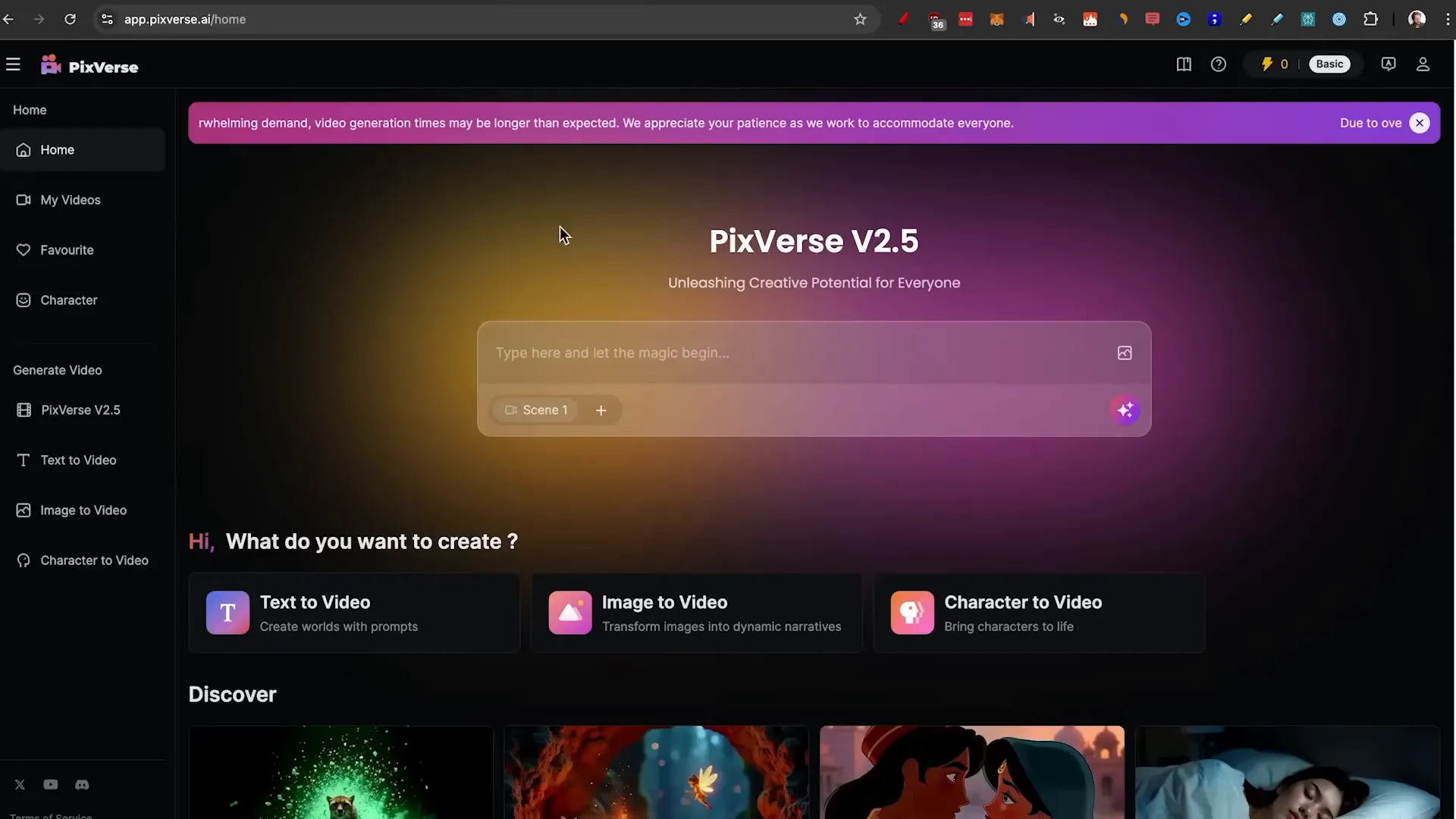
Task: Click the prompt input field
Action: coord(758,353)
